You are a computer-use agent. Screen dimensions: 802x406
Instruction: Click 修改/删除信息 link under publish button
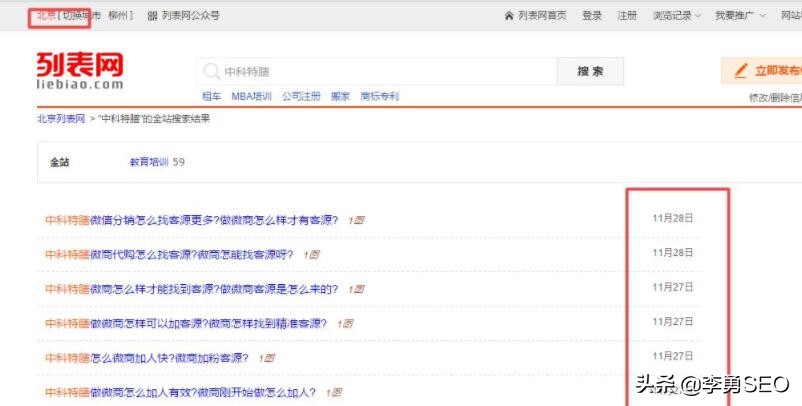[775, 98]
